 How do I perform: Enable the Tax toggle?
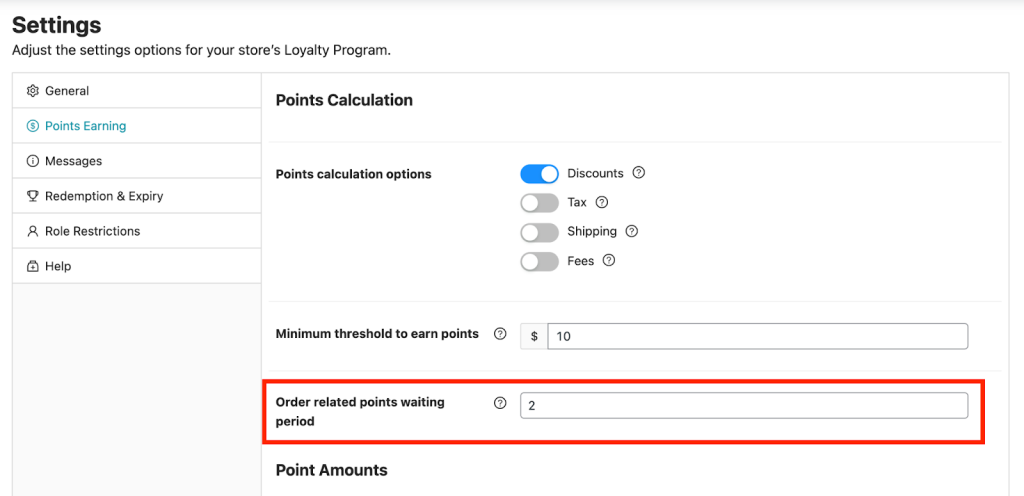click(x=539, y=203)
